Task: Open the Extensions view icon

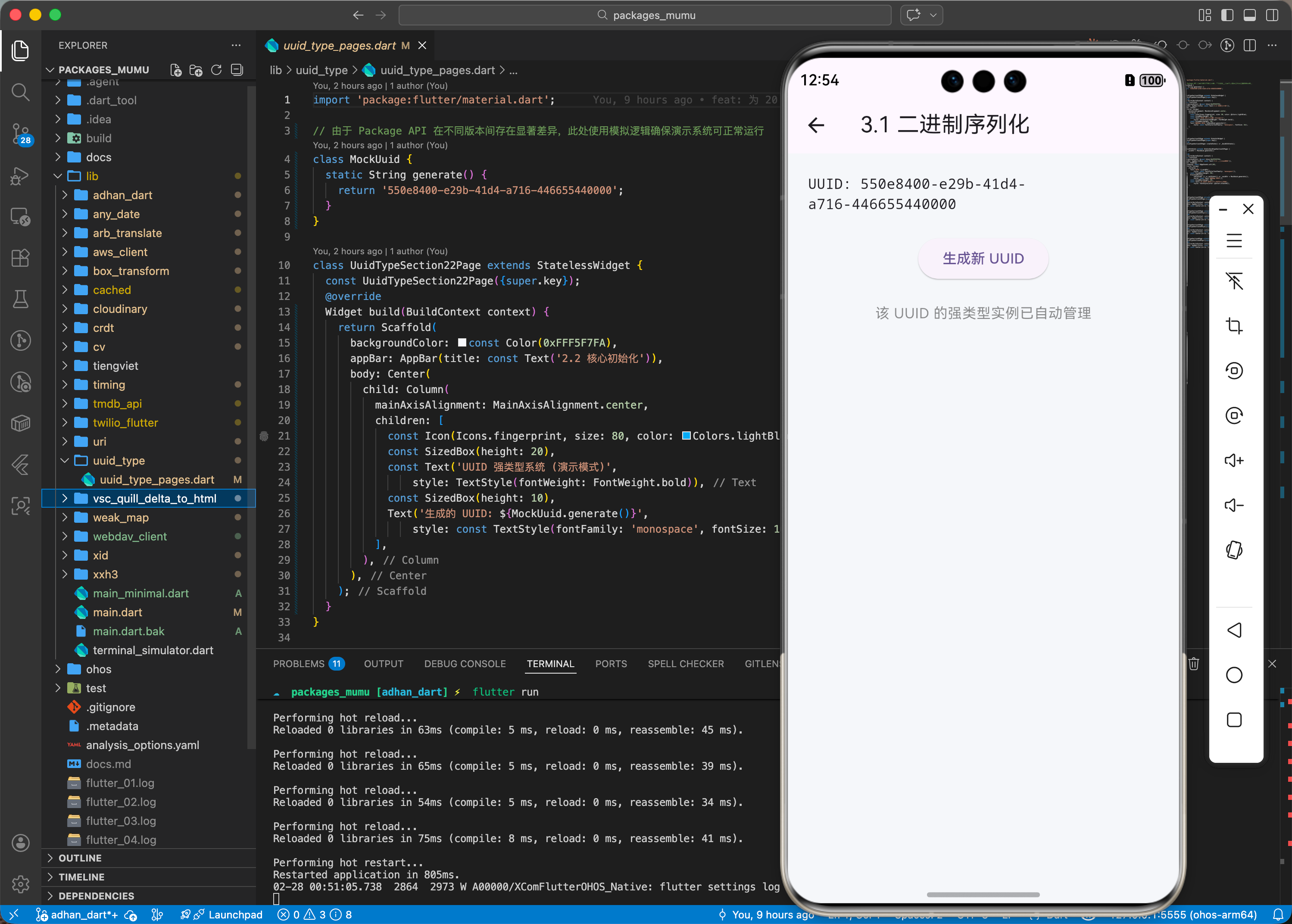Action: [x=21, y=258]
